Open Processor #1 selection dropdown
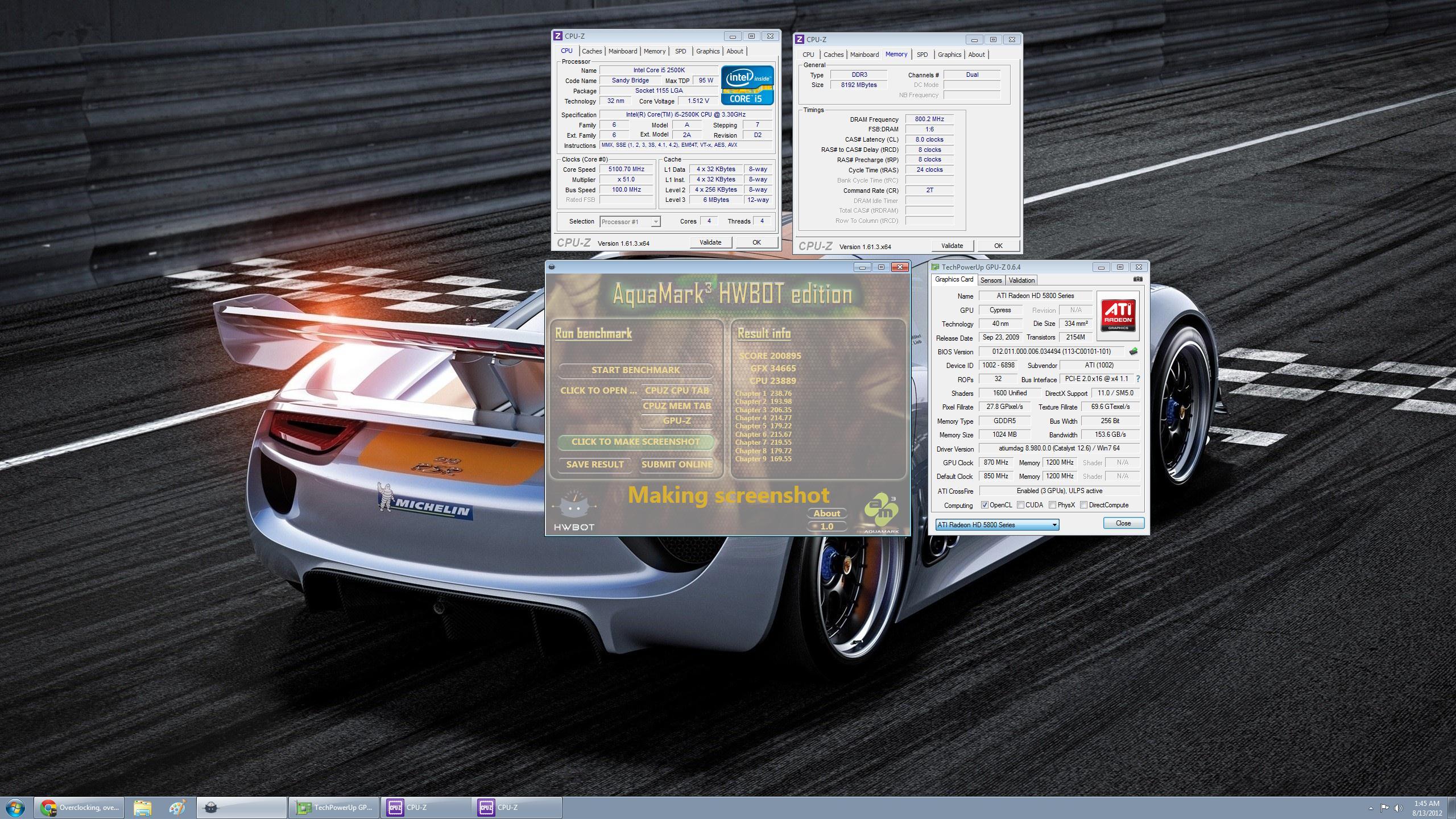This screenshot has width=1456, height=819. pyautogui.click(x=630, y=222)
